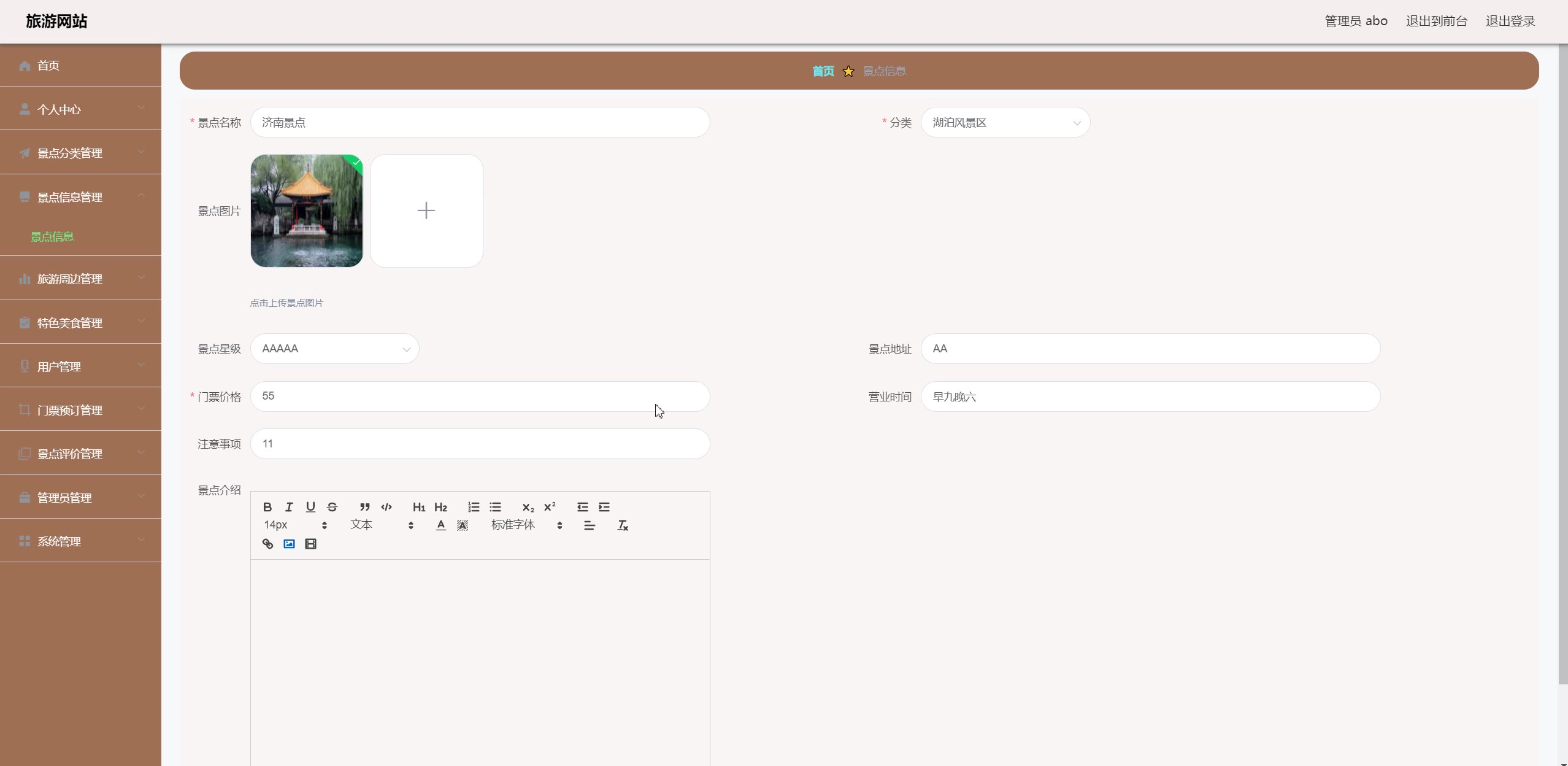Toggle bold in rich text editor
Screen dimensions: 1568x766
[267, 507]
